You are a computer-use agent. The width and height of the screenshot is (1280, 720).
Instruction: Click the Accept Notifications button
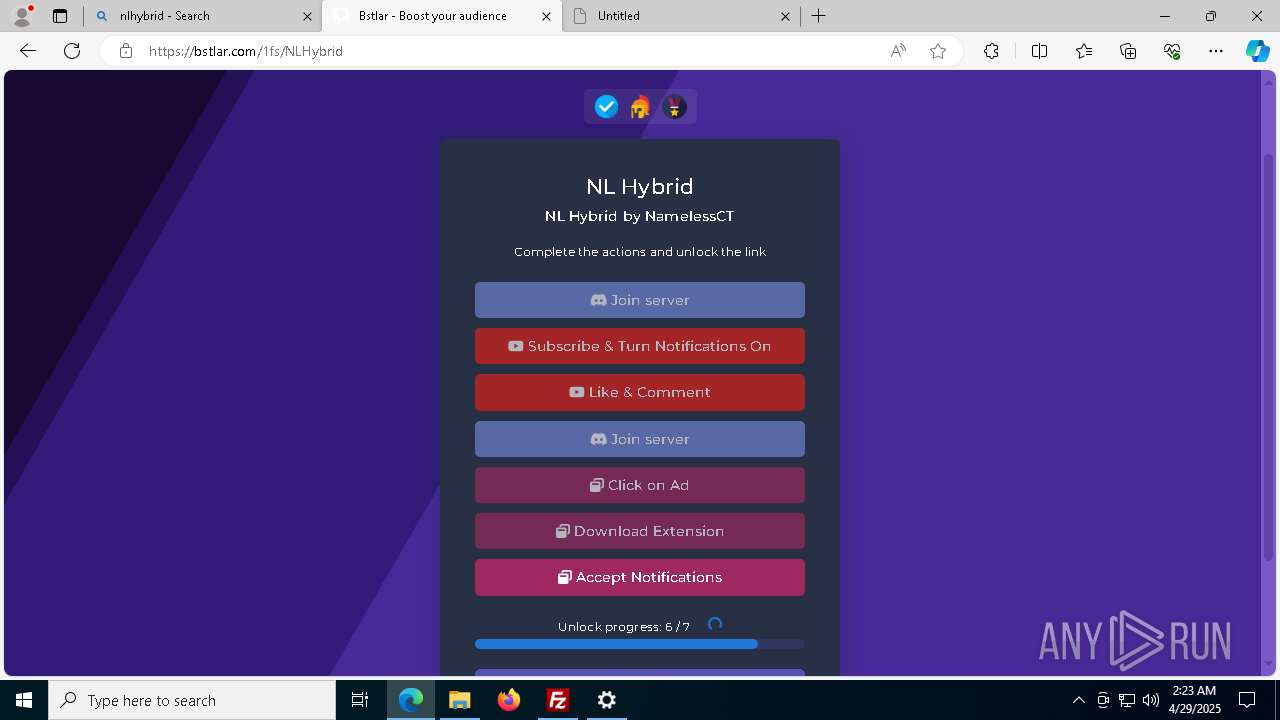pos(640,577)
